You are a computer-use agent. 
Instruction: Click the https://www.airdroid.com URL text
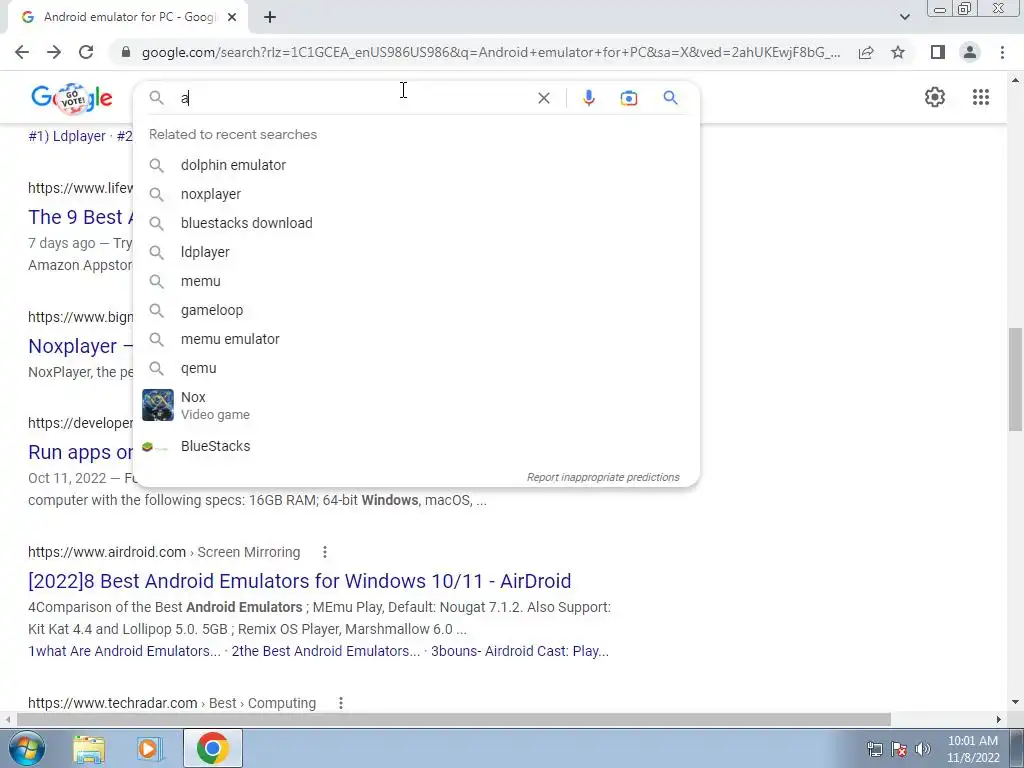[x=107, y=552]
